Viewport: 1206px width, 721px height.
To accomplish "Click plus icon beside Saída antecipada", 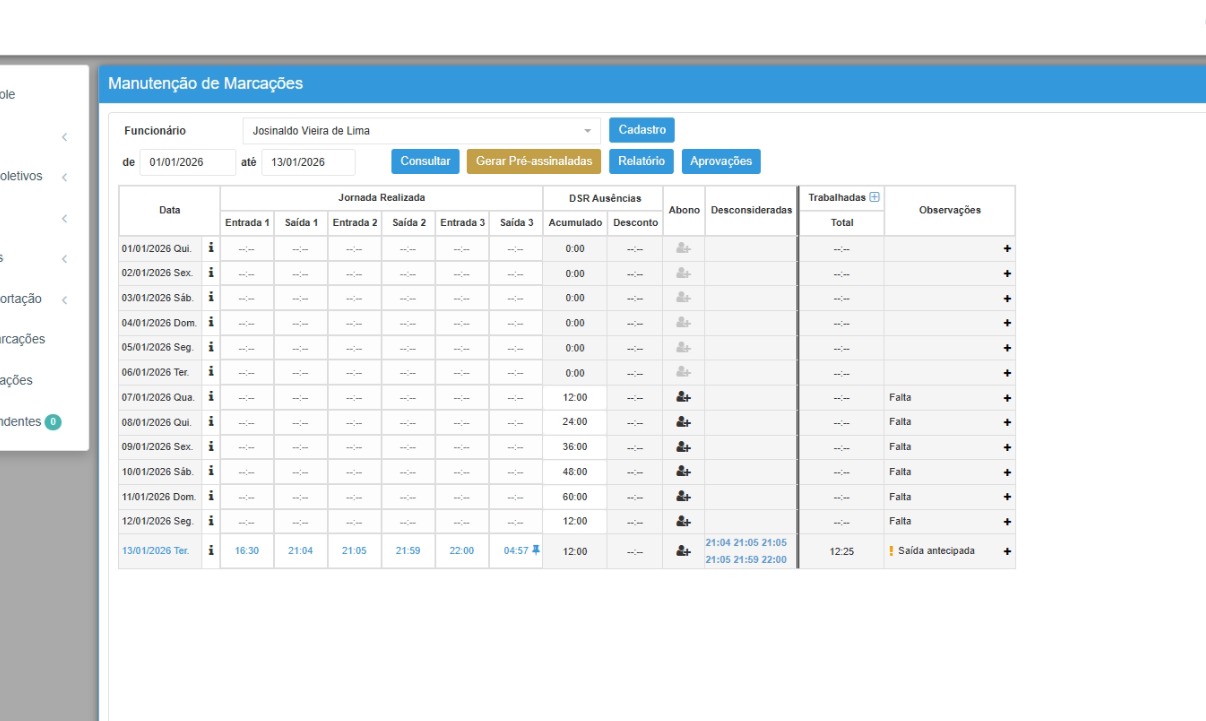I will click(1007, 551).
